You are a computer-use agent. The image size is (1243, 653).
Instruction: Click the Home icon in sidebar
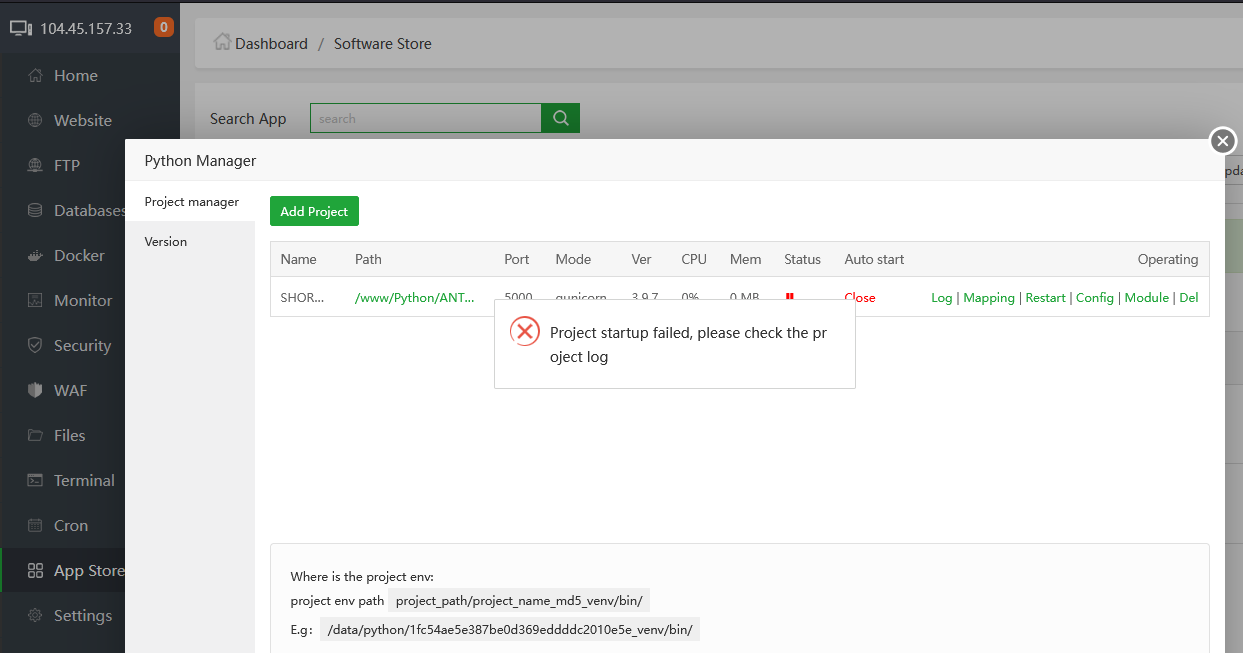pos(36,76)
